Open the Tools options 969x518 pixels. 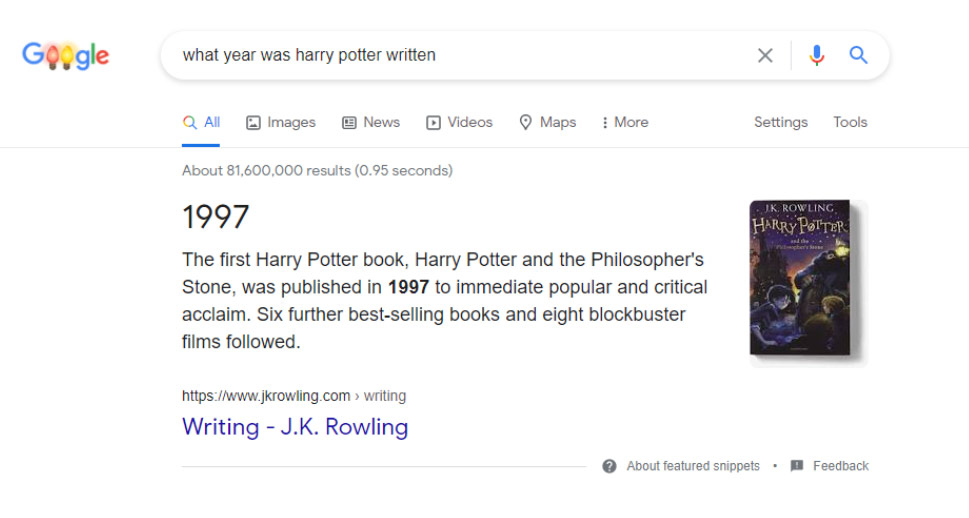tap(850, 122)
